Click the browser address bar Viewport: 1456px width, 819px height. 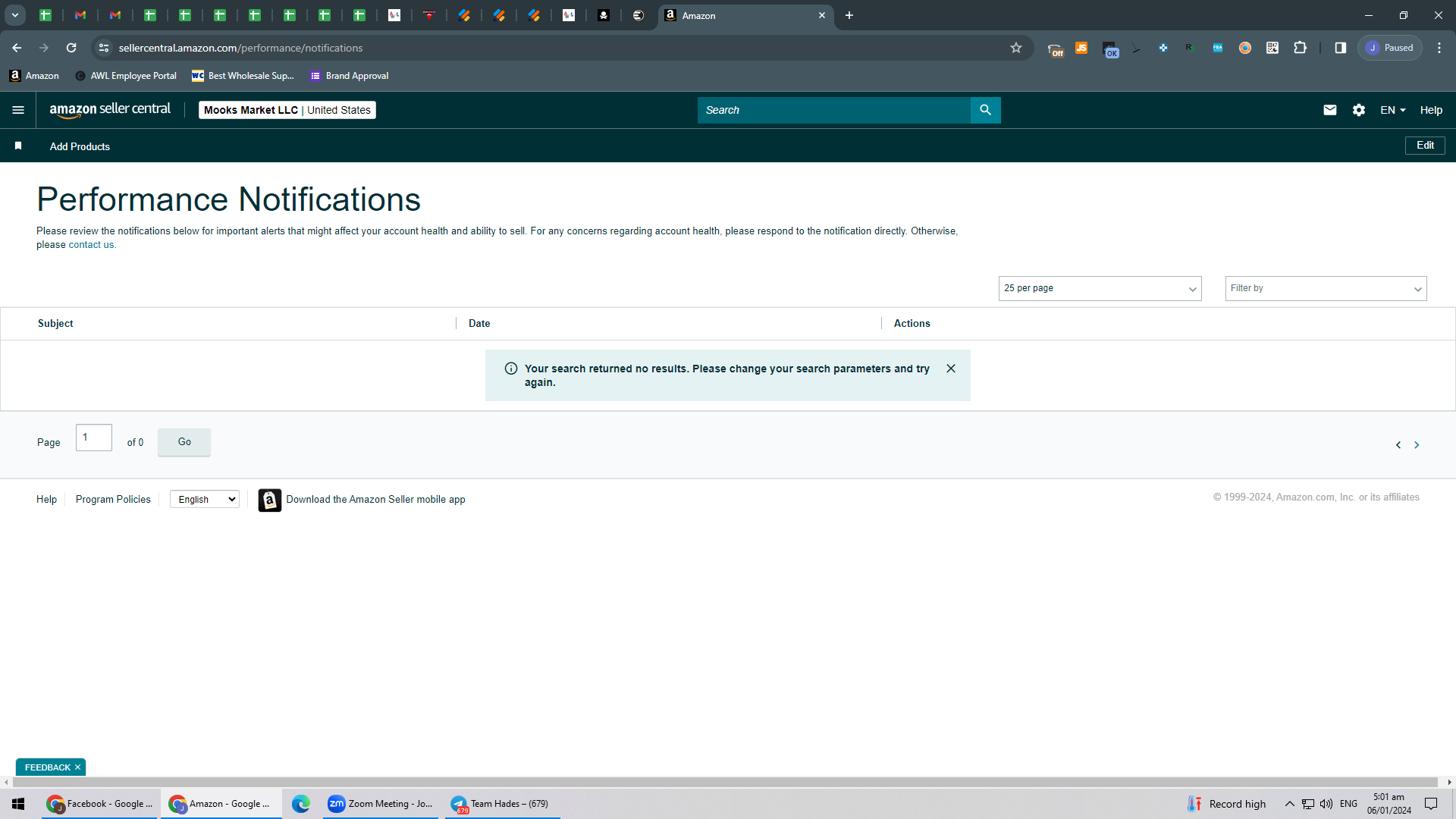click(561, 48)
